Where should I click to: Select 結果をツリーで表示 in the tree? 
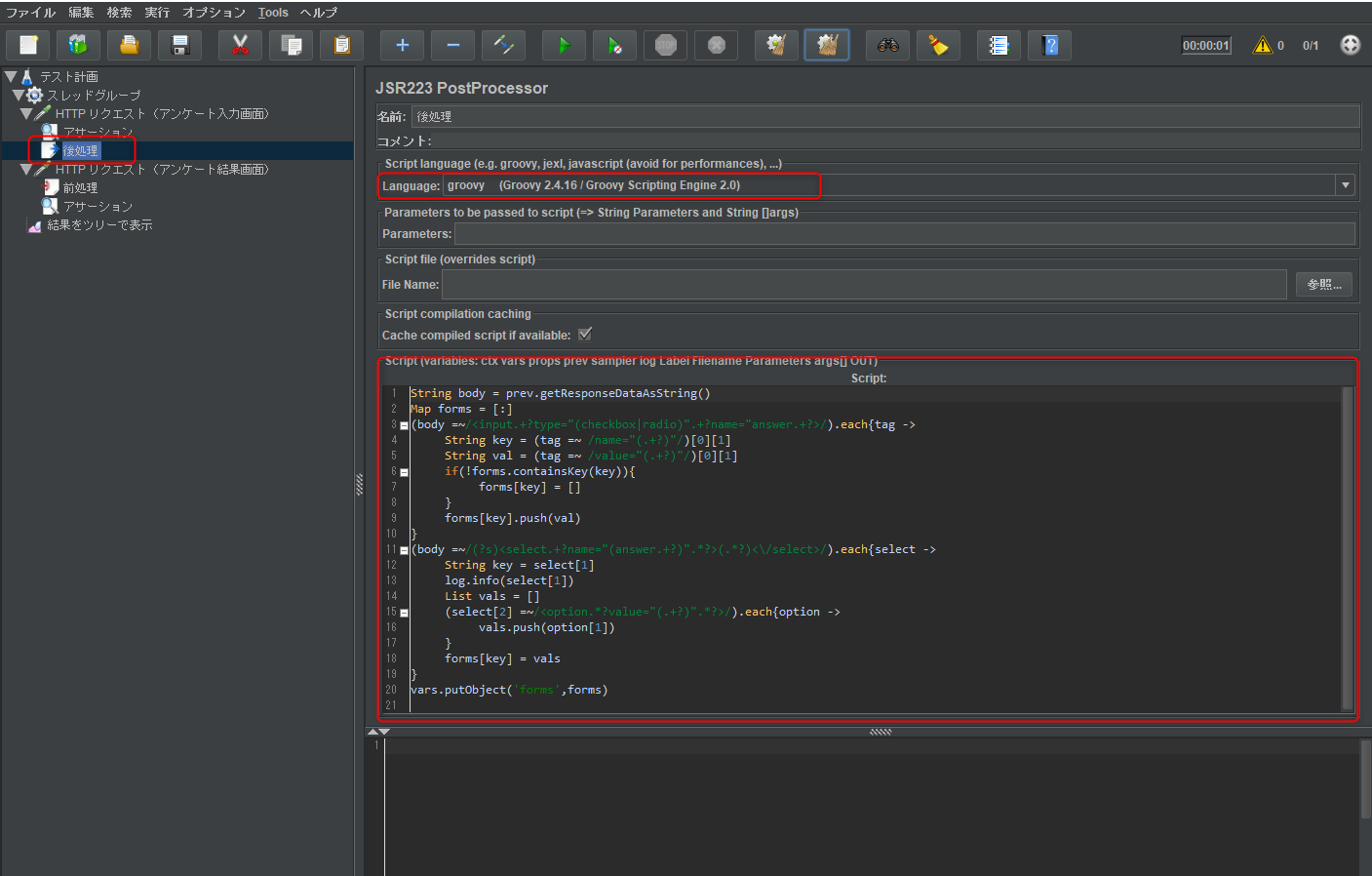click(x=99, y=225)
